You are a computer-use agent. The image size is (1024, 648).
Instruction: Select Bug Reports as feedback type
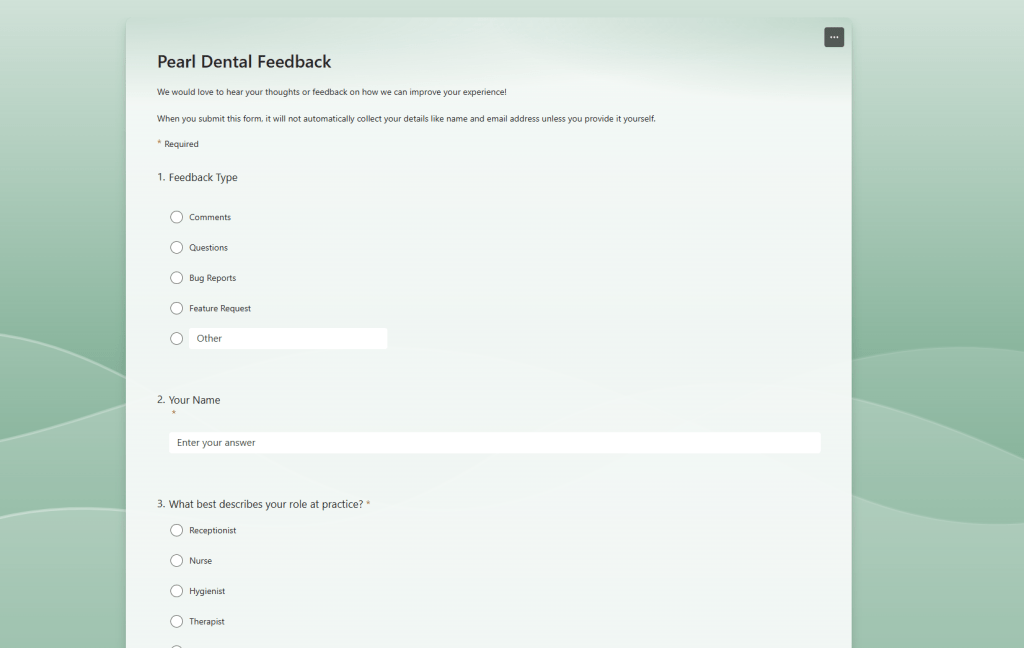click(x=177, y=278)
